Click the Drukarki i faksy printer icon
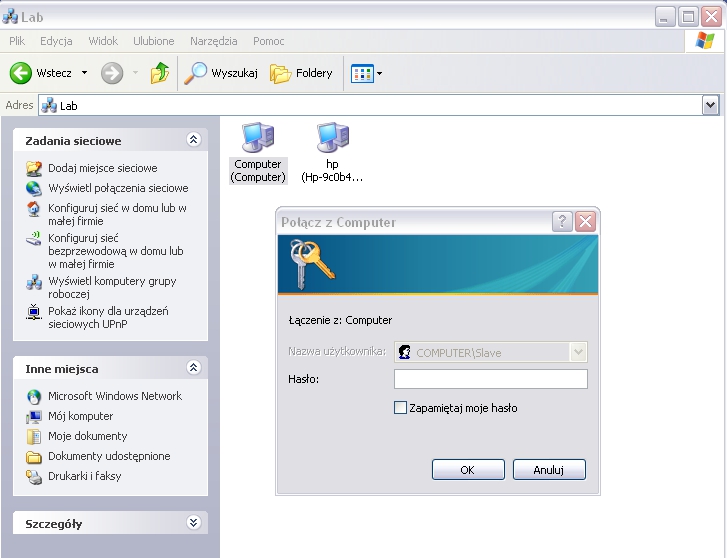The image size is (727, 558). pos(34,477)
